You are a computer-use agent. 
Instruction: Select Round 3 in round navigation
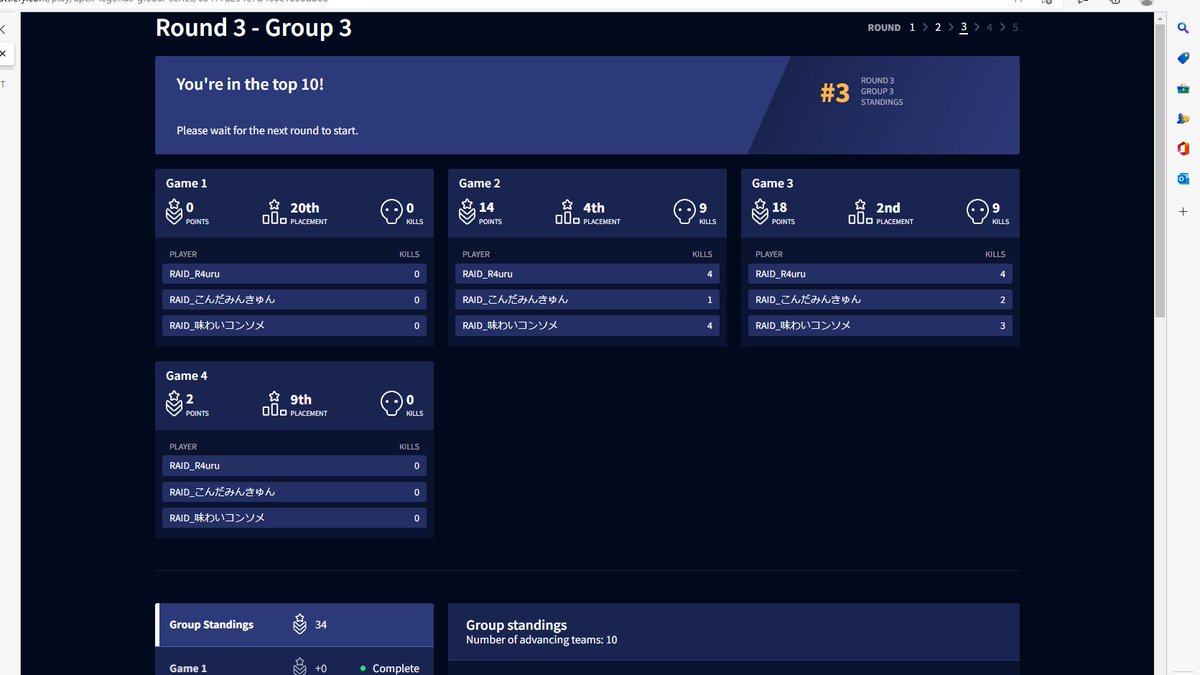[x=964, y=28]
